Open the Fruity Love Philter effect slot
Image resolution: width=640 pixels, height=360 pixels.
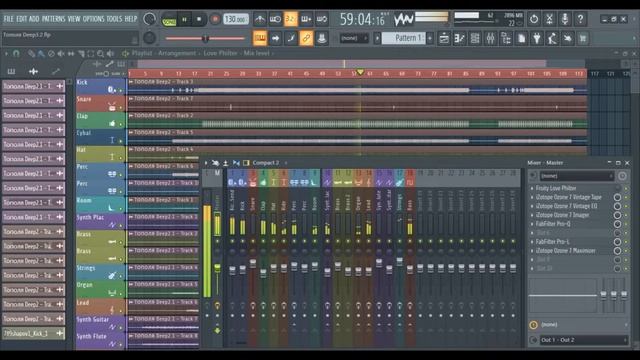pos(556,188)
